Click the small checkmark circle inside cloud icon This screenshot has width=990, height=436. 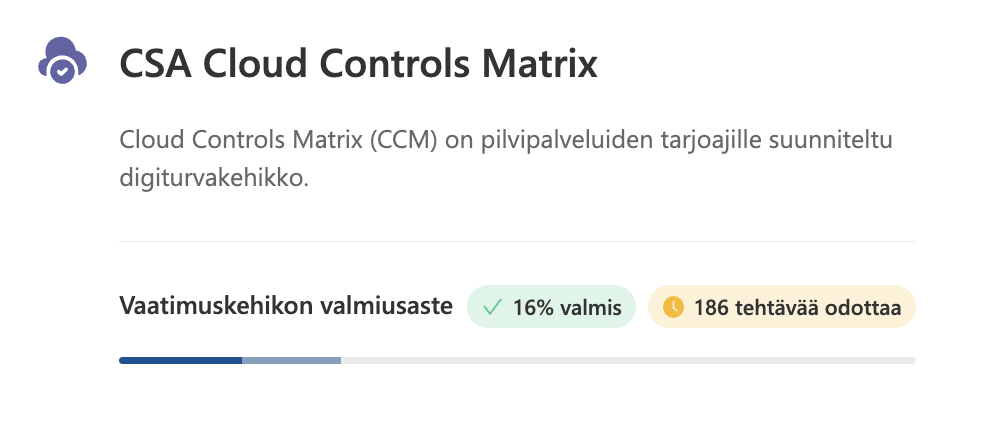63,72
